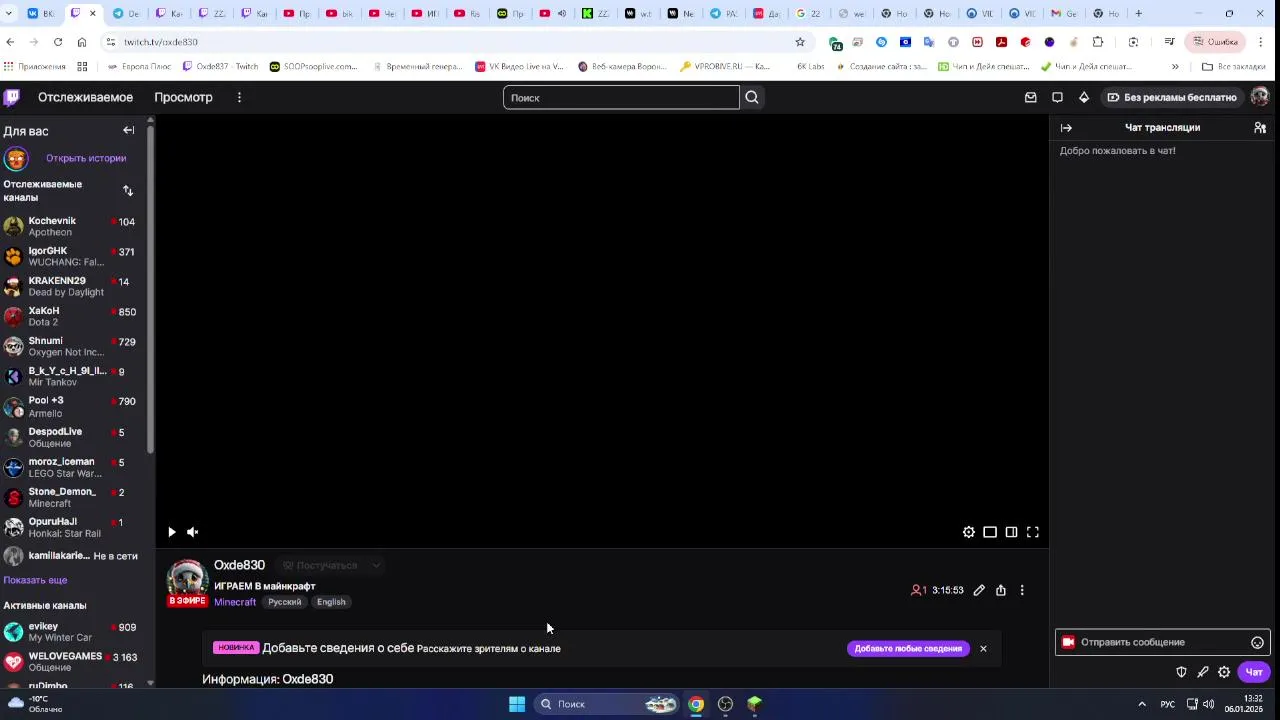Open the Отслеживаемое tab
This screenshot has height=720, width=1280.
click(85, 97)
